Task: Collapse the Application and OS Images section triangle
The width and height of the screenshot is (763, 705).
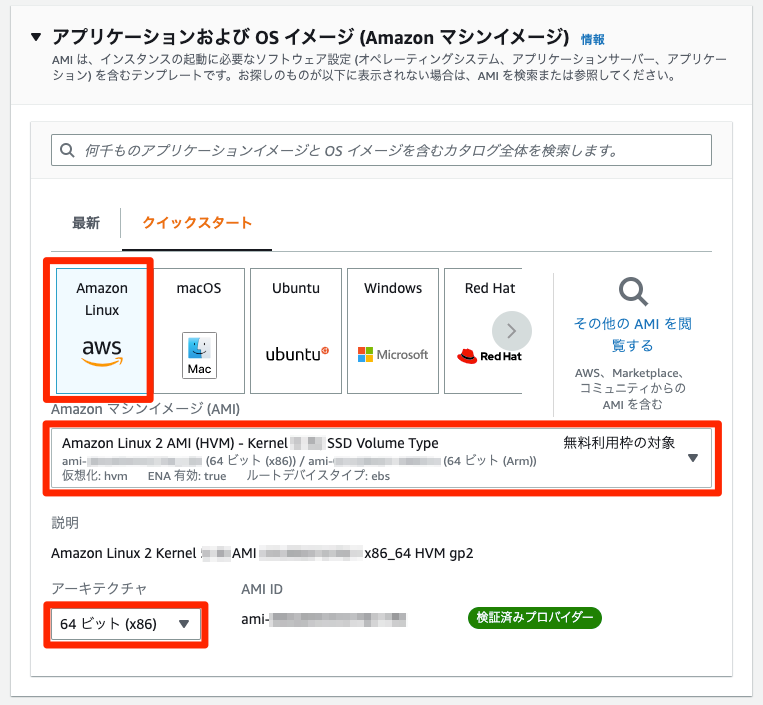Action: pos(36,37)
